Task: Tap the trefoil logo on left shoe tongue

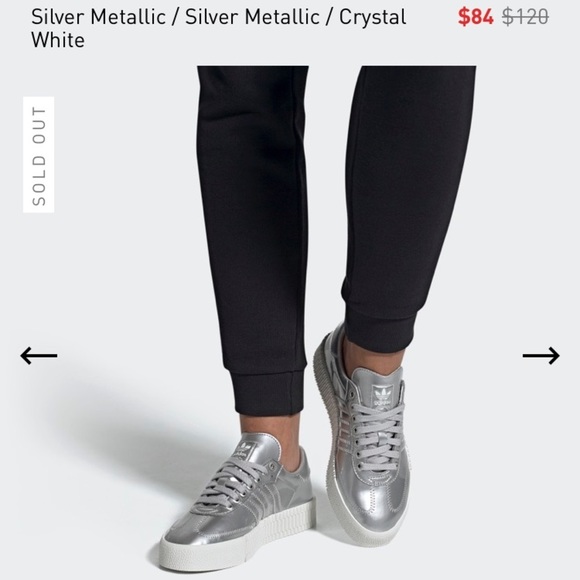Action: point(246,450)
